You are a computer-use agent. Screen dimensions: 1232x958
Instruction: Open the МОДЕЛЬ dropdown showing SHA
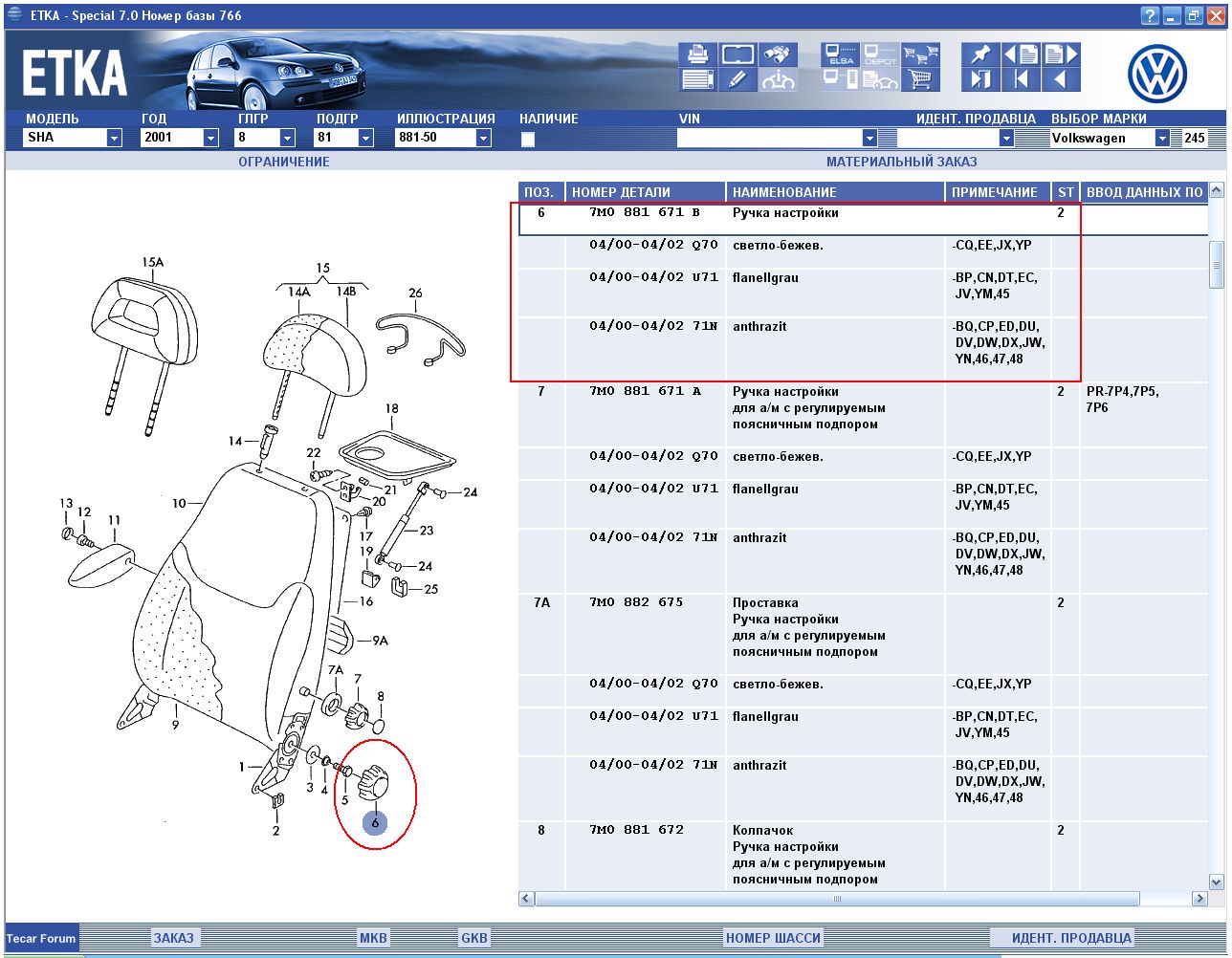point(115,139)
